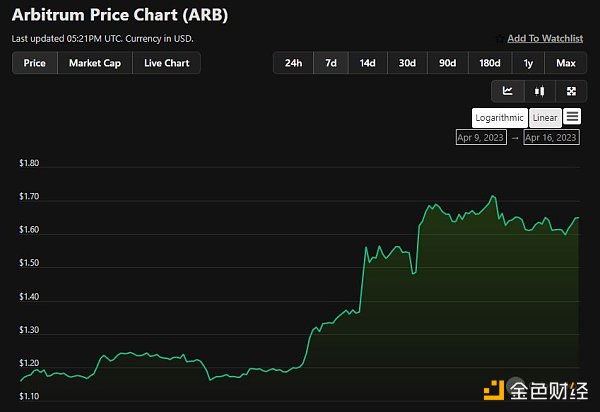Expand chart to fullscreen
This screenshot has height=412, width=600.
coord(571,91)
